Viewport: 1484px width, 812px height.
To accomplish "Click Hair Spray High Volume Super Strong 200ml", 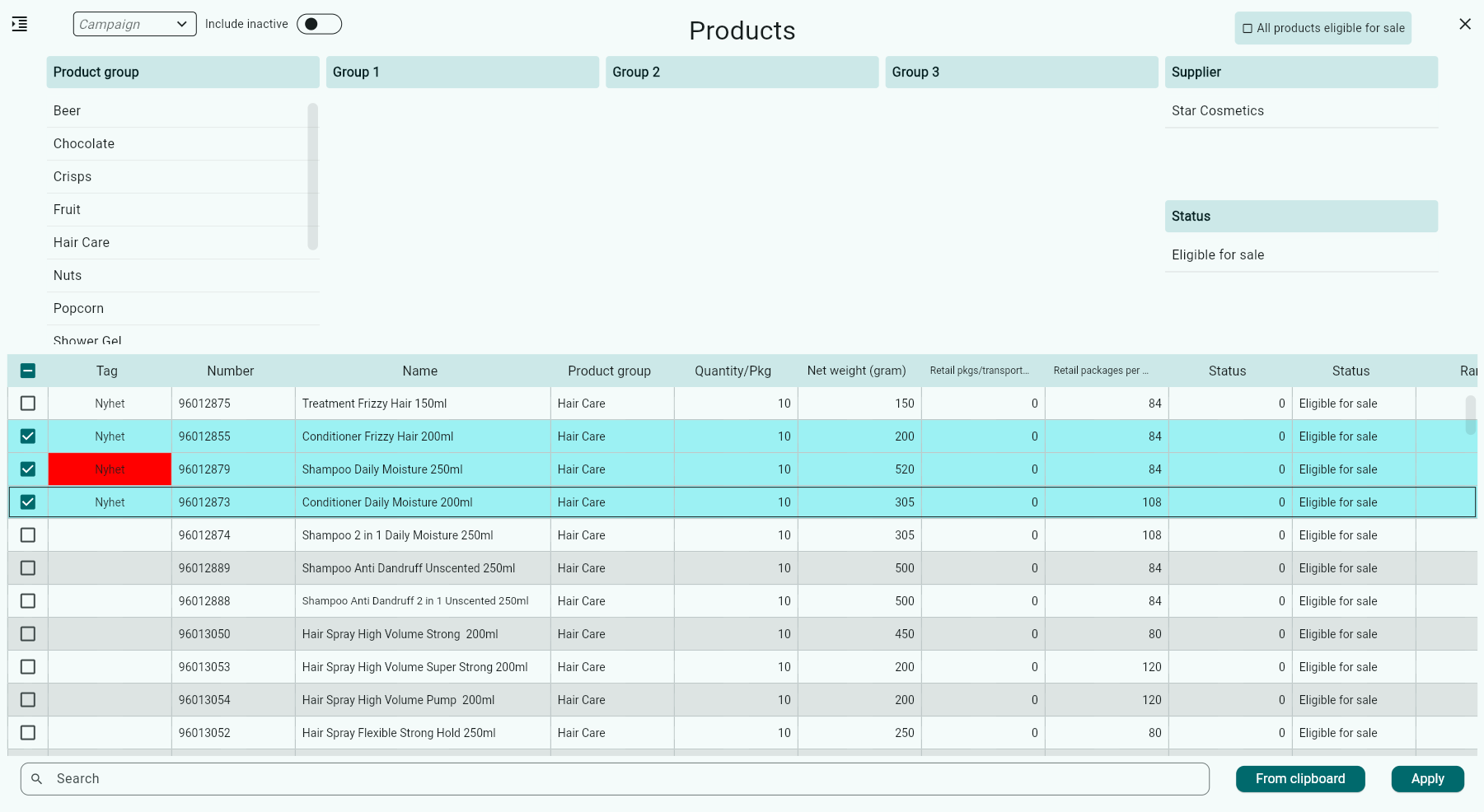I will pos(414,667).
